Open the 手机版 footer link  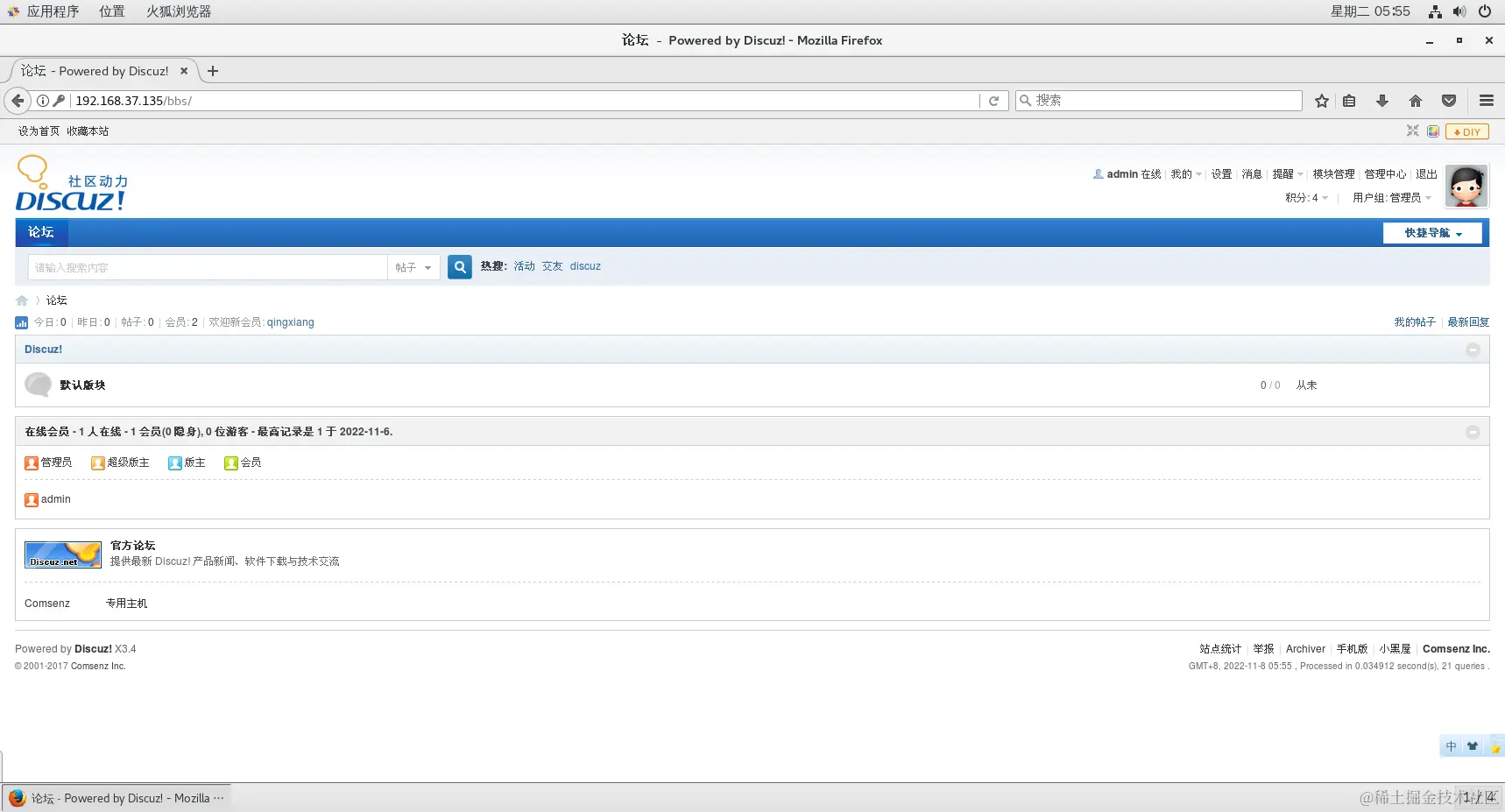point(1352,649)
